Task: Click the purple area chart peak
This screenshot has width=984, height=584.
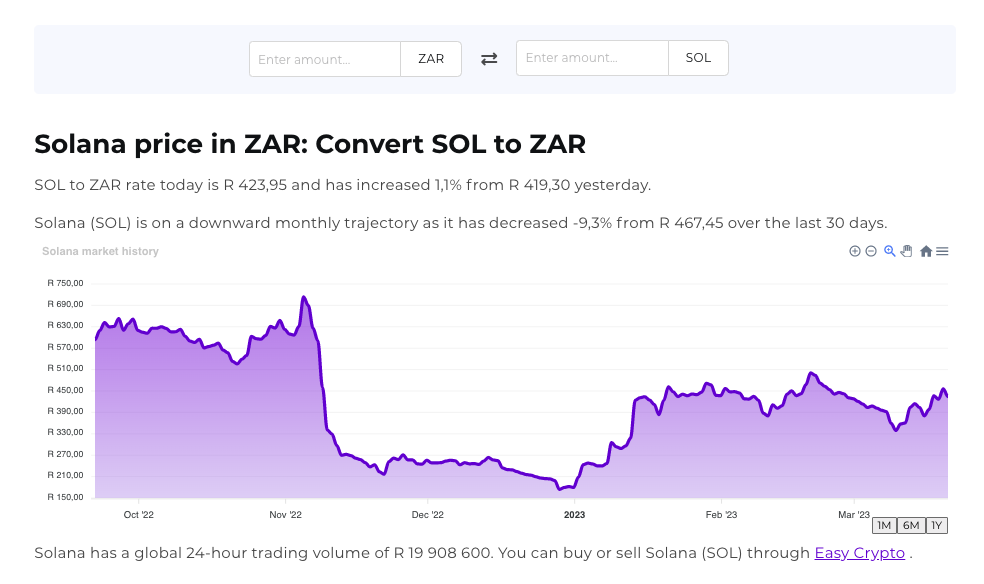Action: (x=304, y=298)
